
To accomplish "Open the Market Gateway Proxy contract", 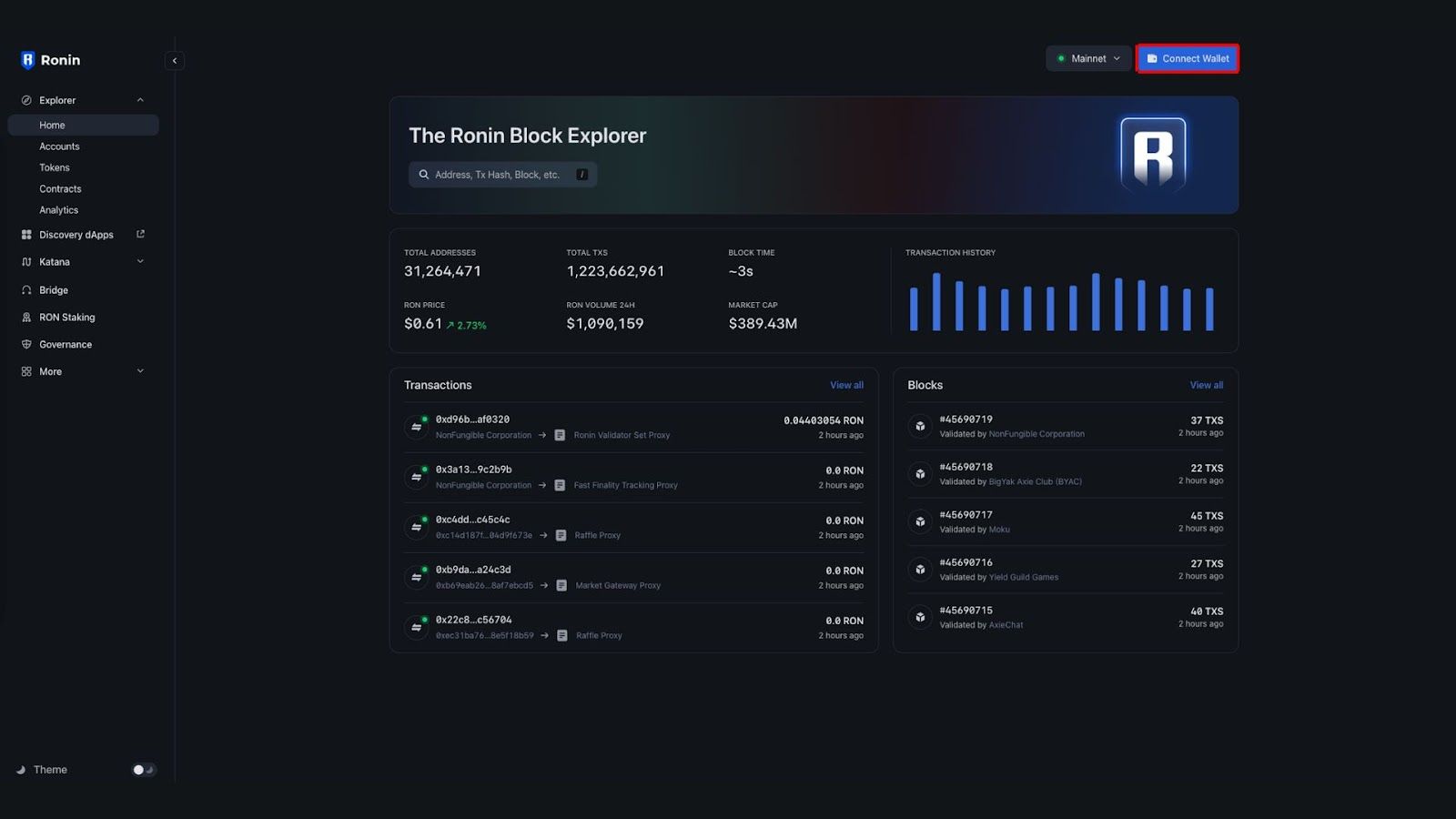I will (618, 585).
